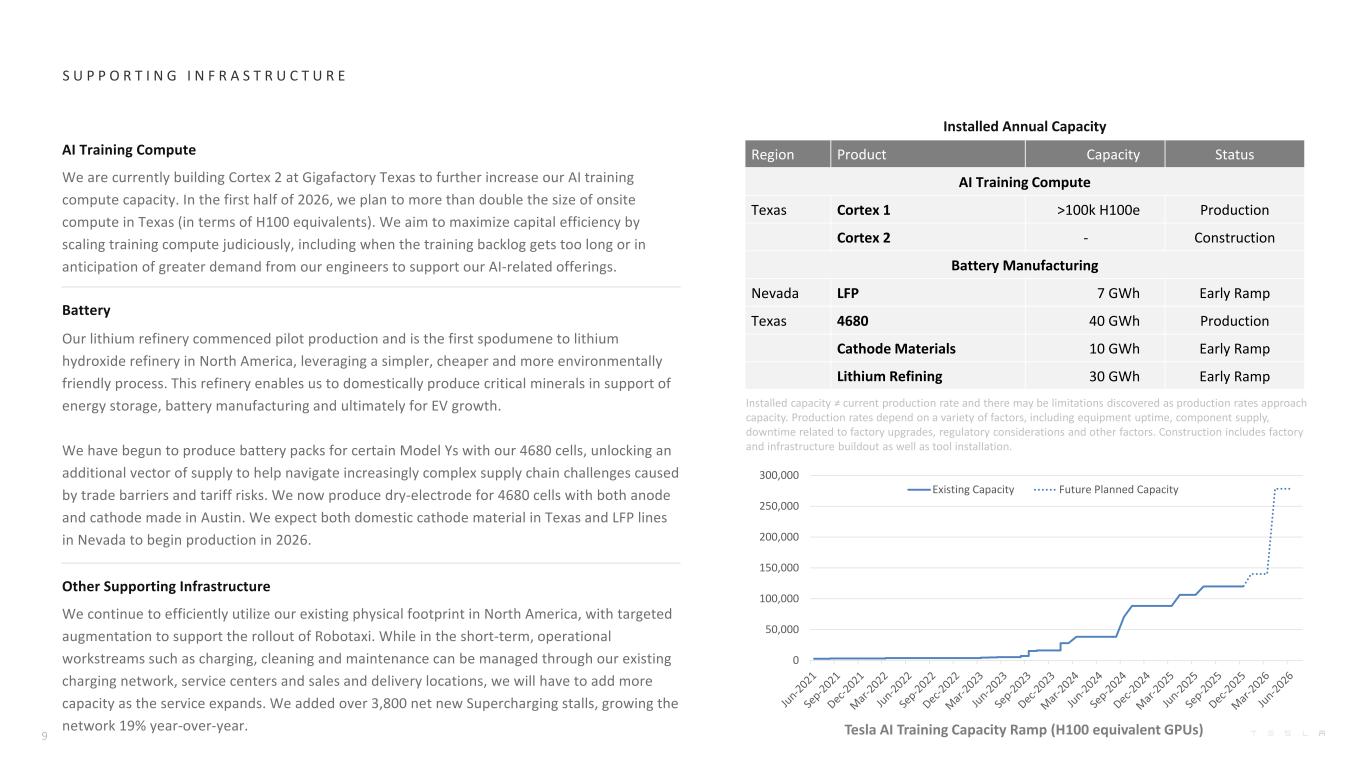This screenshot has height=768, width=1365.
Task: Select the Cortex 2 table cell
Action: pyautogui.click(x=863, y=238)
